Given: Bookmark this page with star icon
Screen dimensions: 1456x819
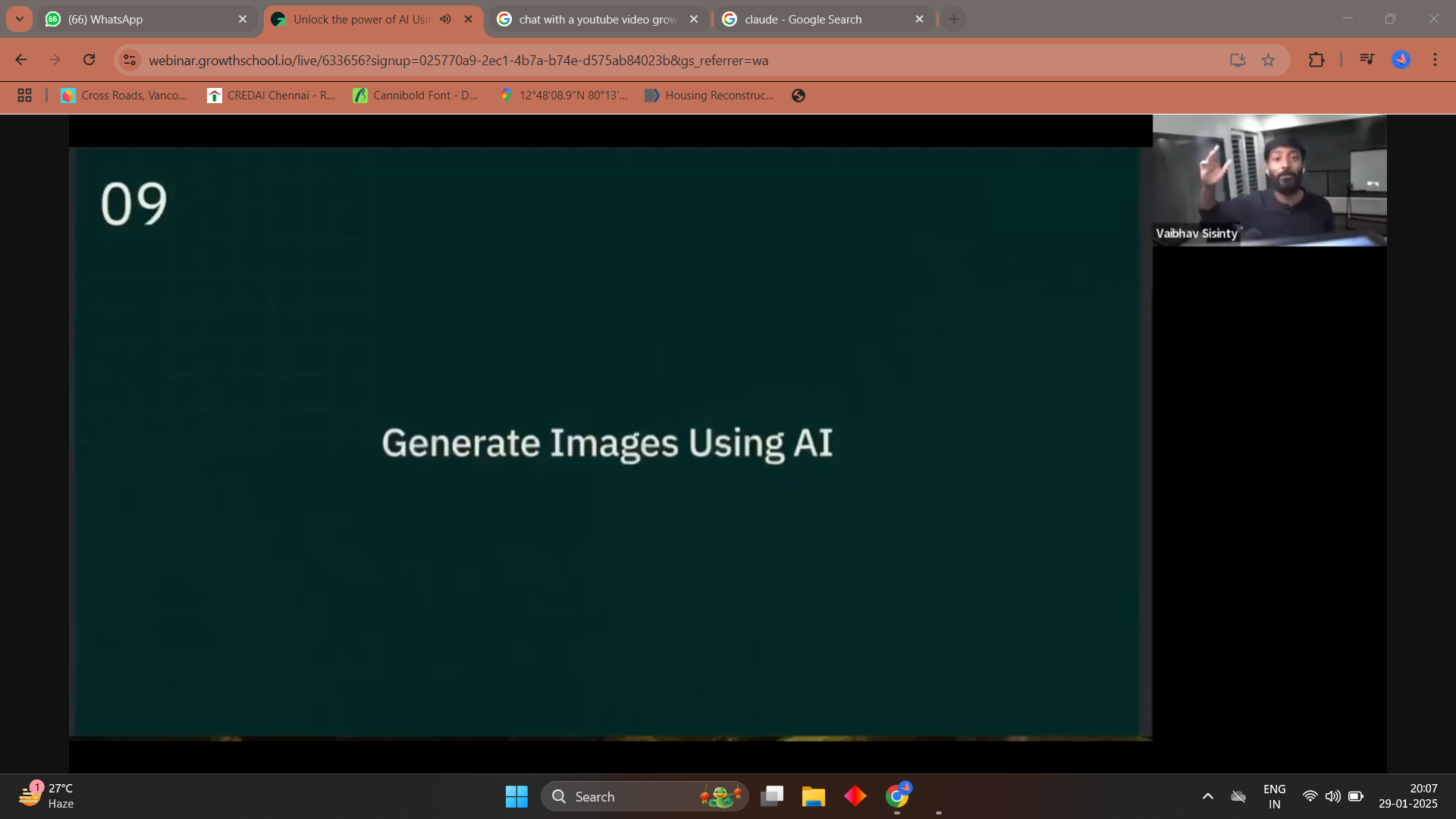Looking at the screenshot, I should click(1268, 60).
